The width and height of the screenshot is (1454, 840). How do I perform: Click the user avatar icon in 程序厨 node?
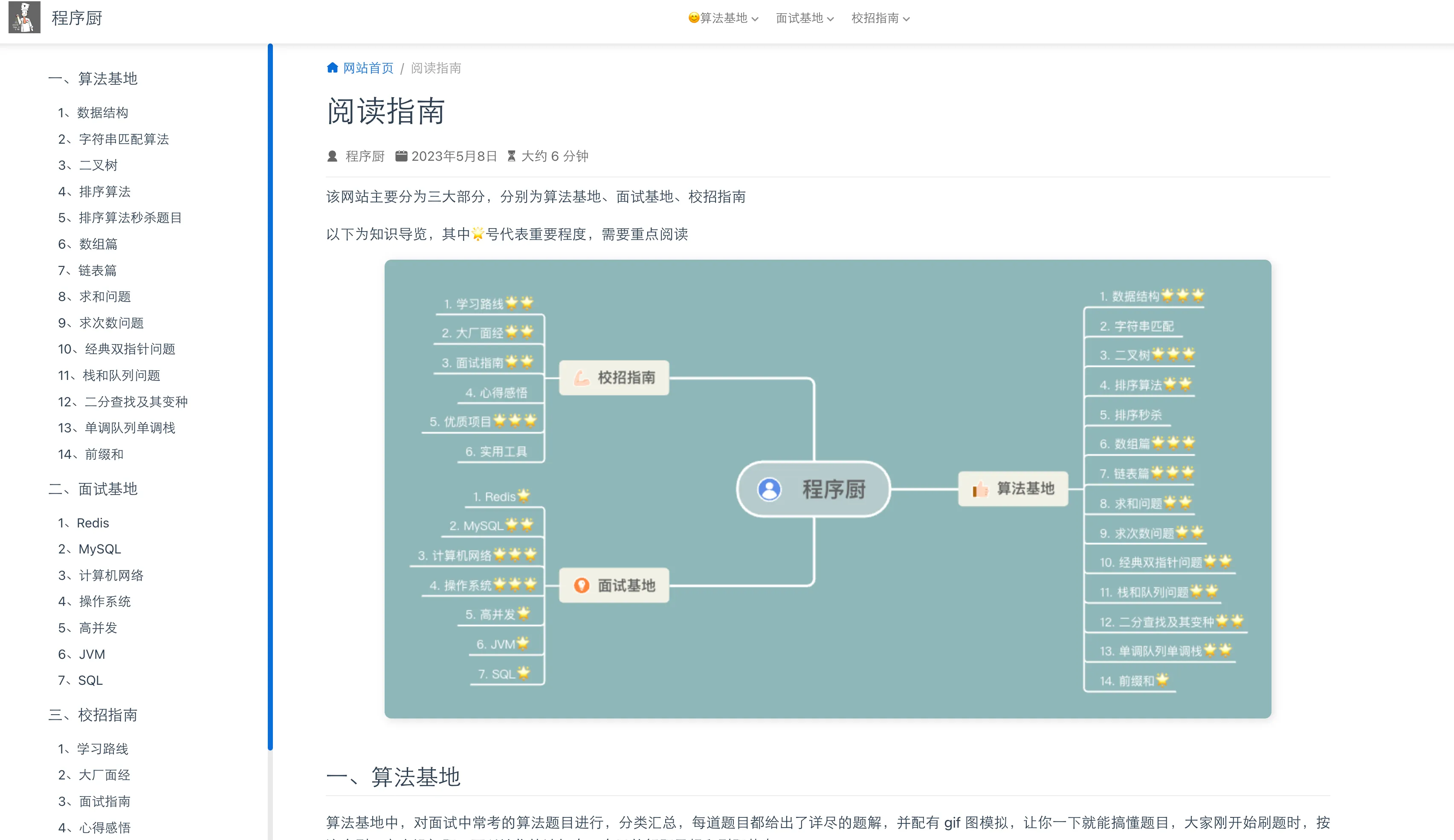pyautogui.click(x=769, y=489)
